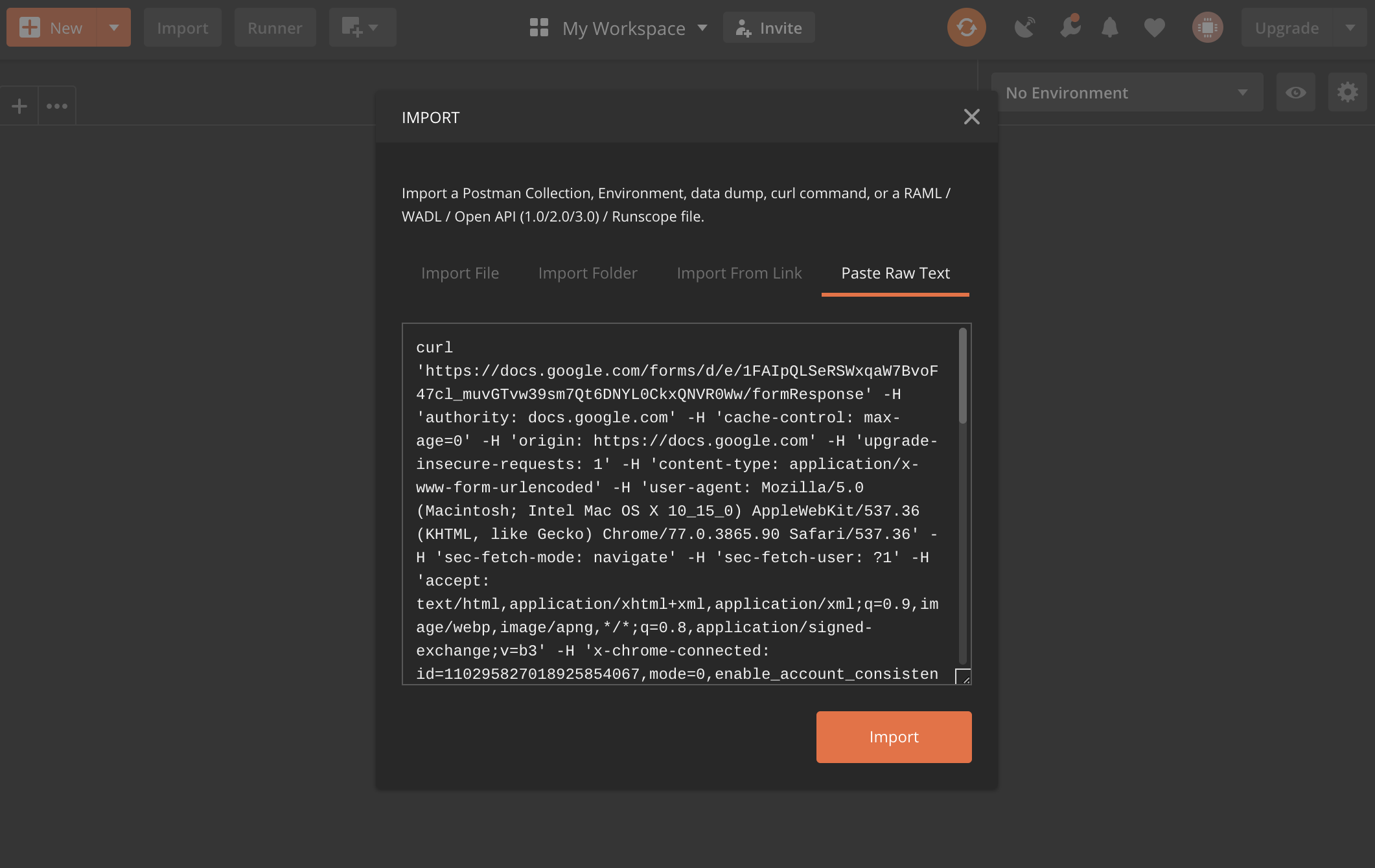Click the textarea resize handle
This screenshot has height=868, width=1375.
tap(964, 677)
